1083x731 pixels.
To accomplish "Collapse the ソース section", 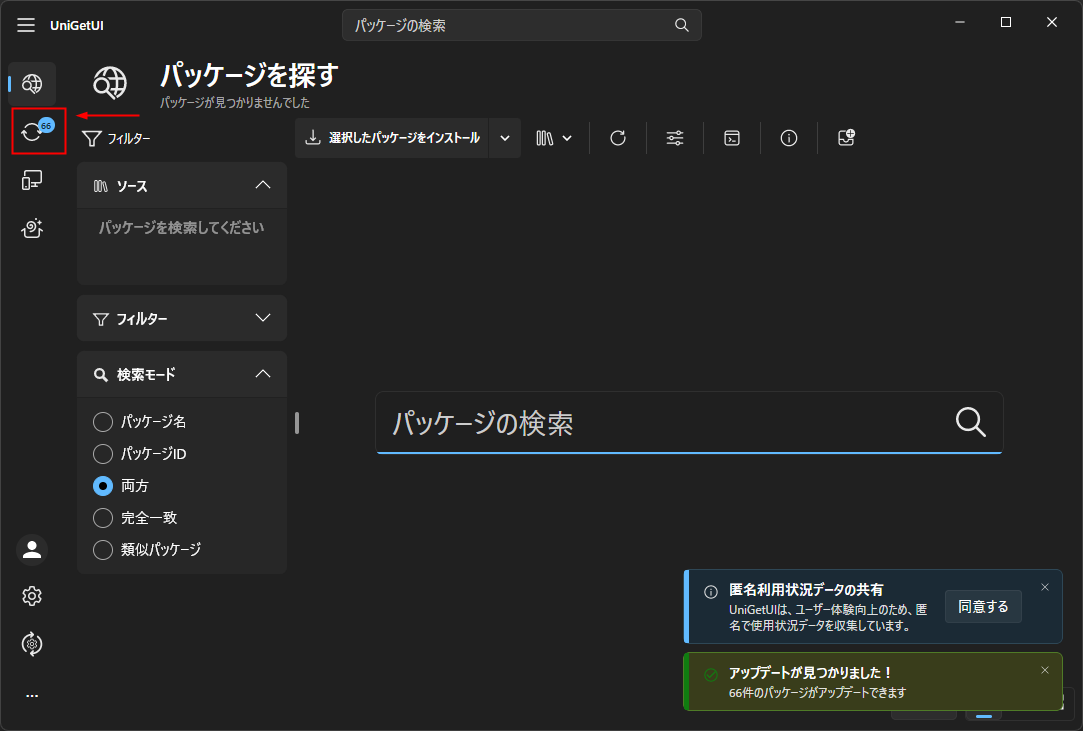I will pyautogui.click(x=262, y=185).
